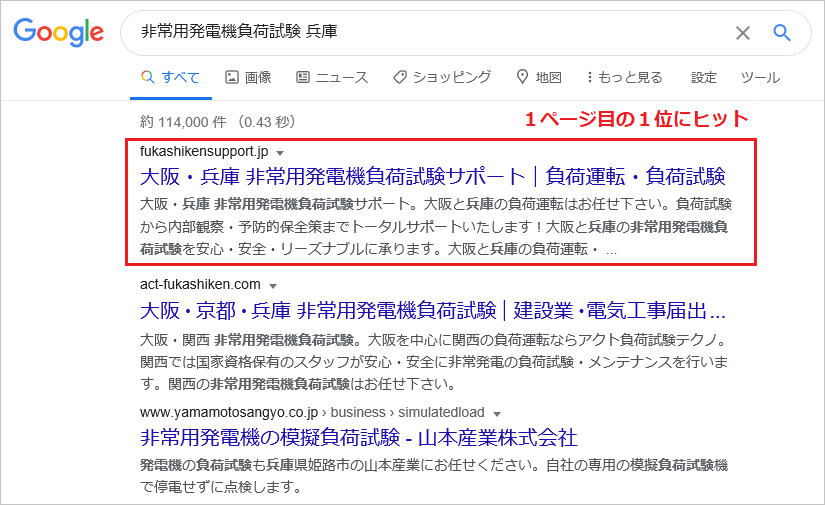Open the 画像 tab

click(x=248, y=78)
